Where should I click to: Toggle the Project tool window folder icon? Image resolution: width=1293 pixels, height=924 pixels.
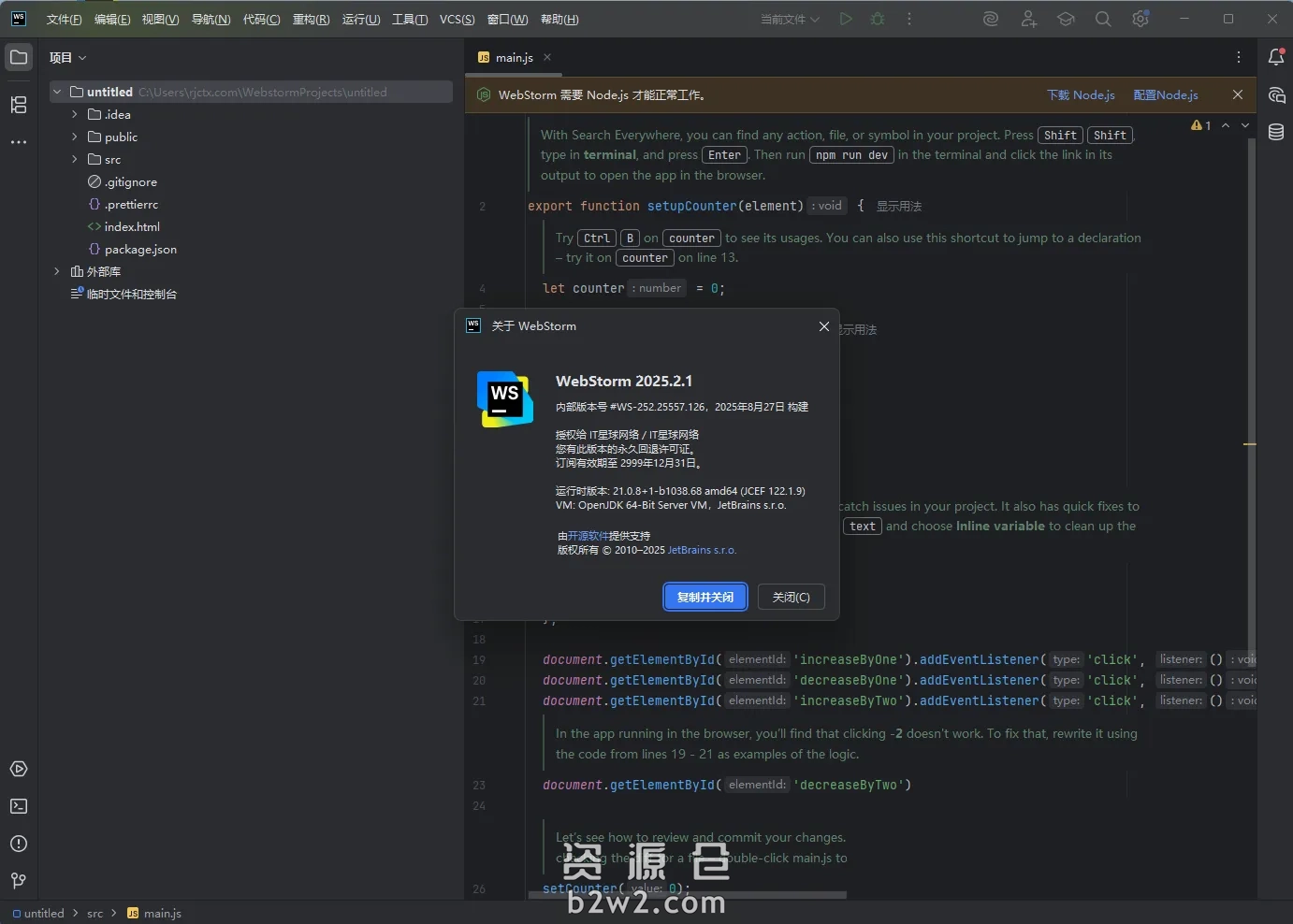(x=19, y=57)
